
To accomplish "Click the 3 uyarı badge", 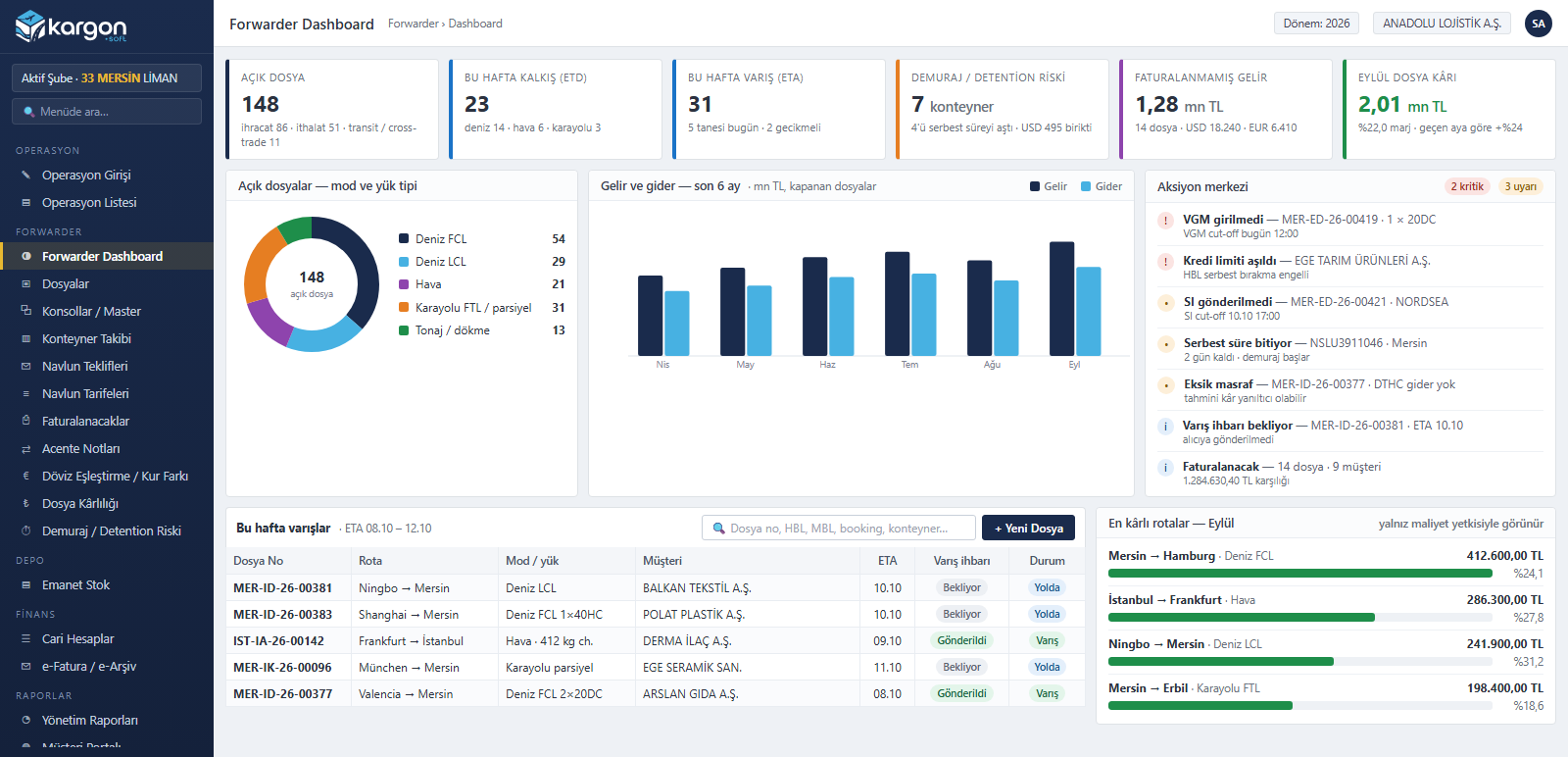I will pos(1520,186).
